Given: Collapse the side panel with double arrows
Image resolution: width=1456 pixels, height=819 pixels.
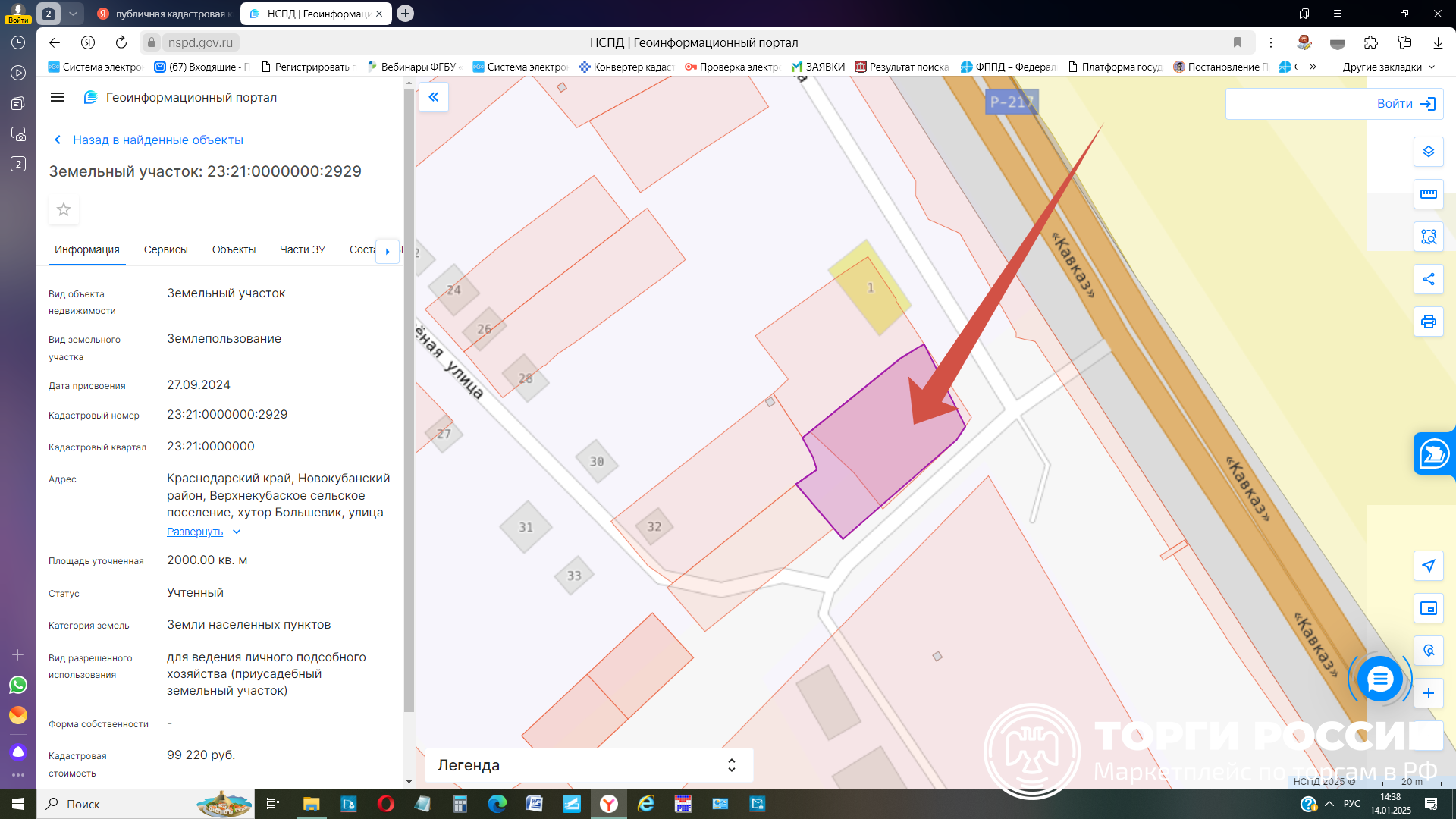Looking at the screenshot, I should tap(434, 97).
